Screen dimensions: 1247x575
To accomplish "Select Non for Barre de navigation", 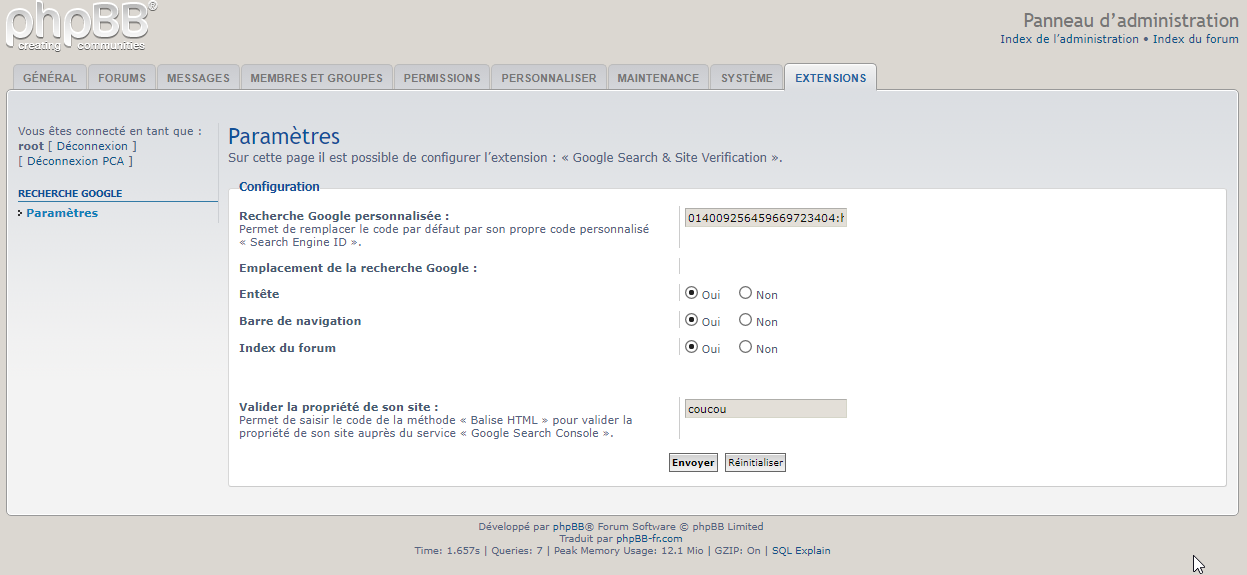I will coord(745,321).
